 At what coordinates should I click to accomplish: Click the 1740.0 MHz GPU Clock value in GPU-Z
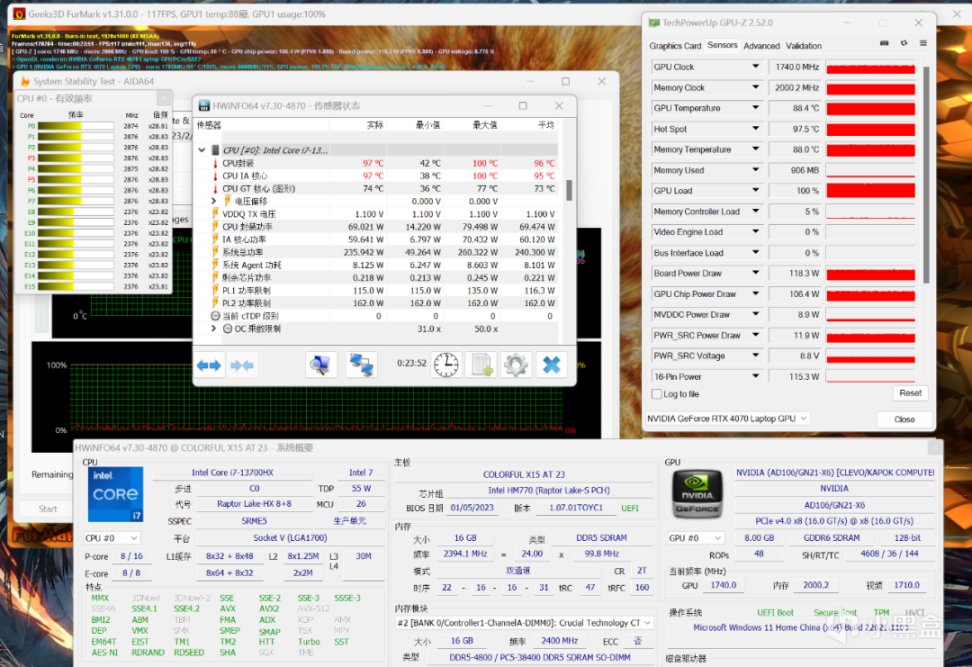click(795, 66)
